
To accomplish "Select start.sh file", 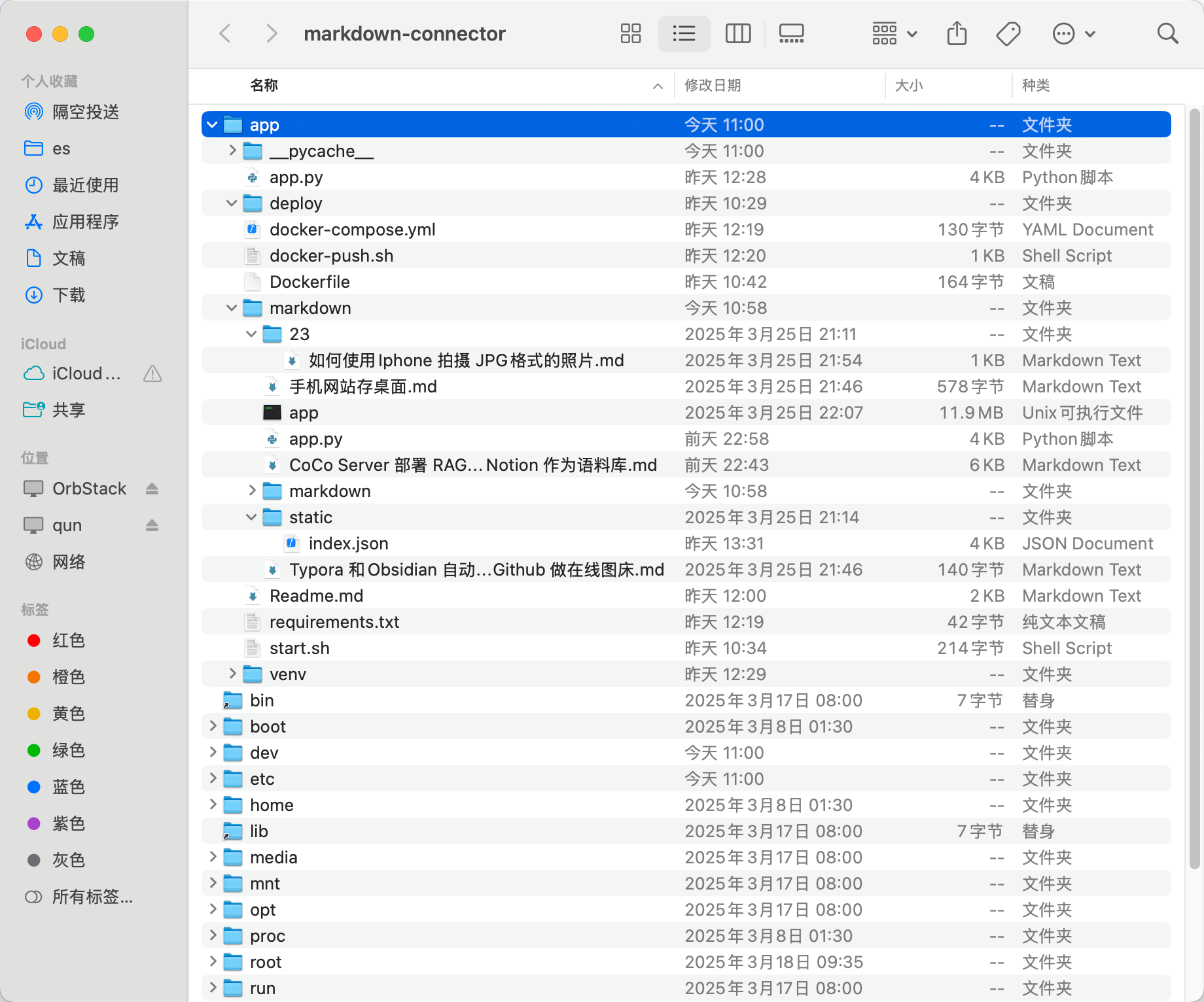I will click(686, 648).
